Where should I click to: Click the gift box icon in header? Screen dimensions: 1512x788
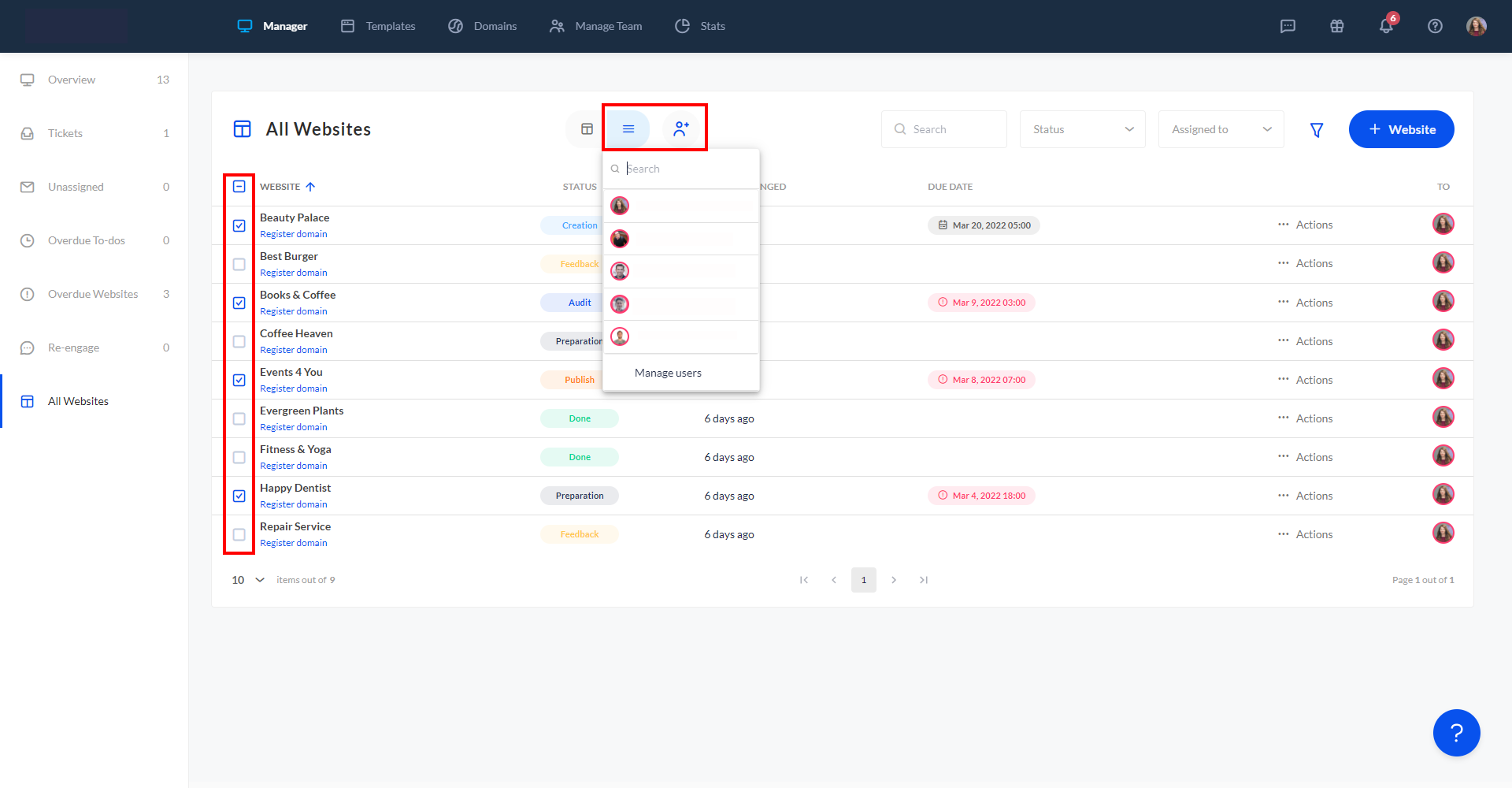click(1336, 26)
